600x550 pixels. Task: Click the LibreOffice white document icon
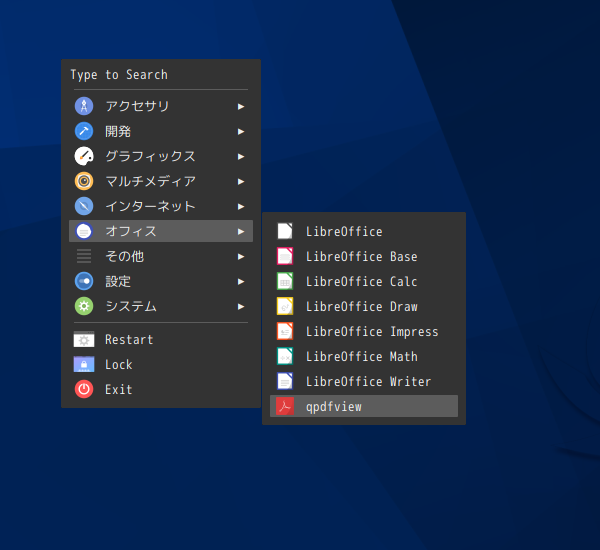pyautogui.click(x=285, y=231)
